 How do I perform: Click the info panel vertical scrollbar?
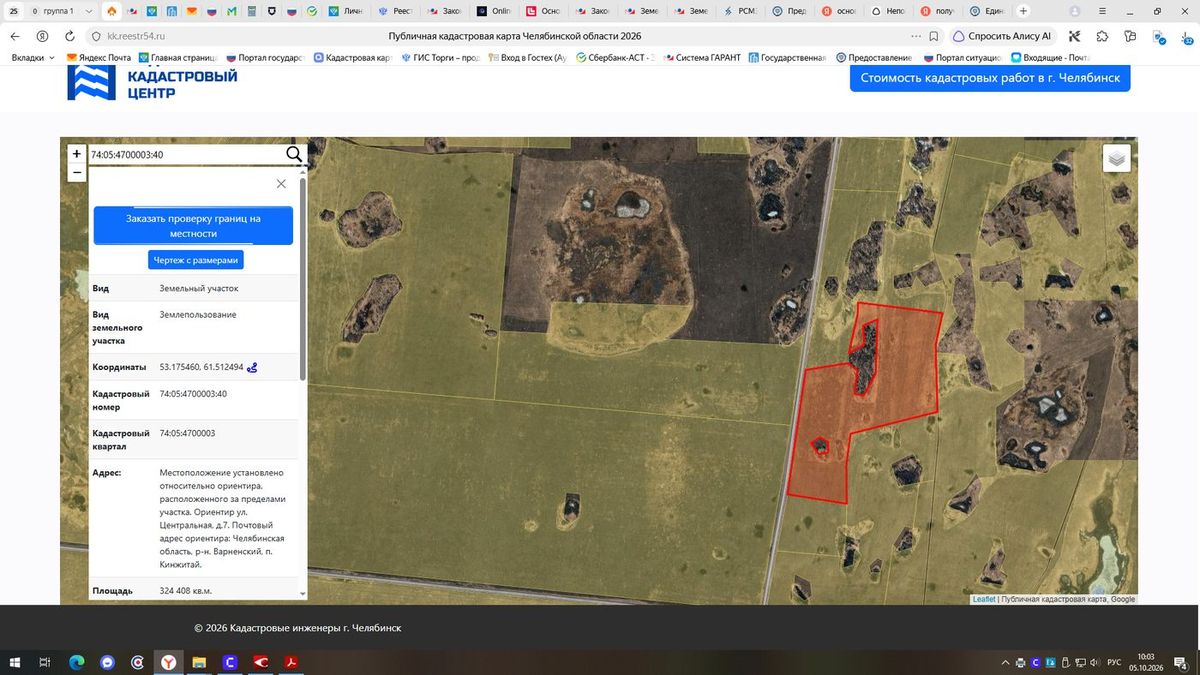click(303, 280)
